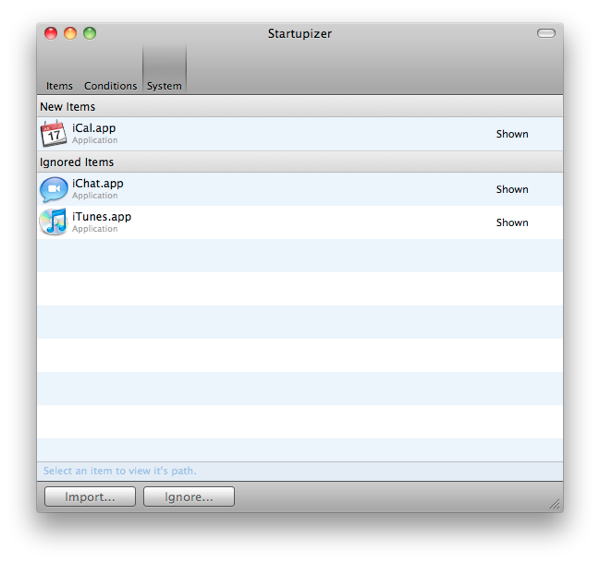Open the Conditions tab

[111, 86]
